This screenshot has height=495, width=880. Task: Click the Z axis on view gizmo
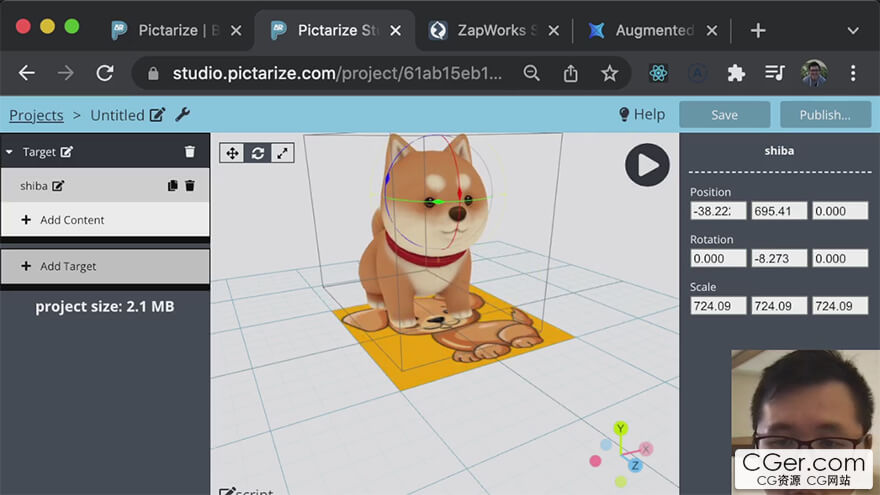pyautogui.click(x=635, y=465)
